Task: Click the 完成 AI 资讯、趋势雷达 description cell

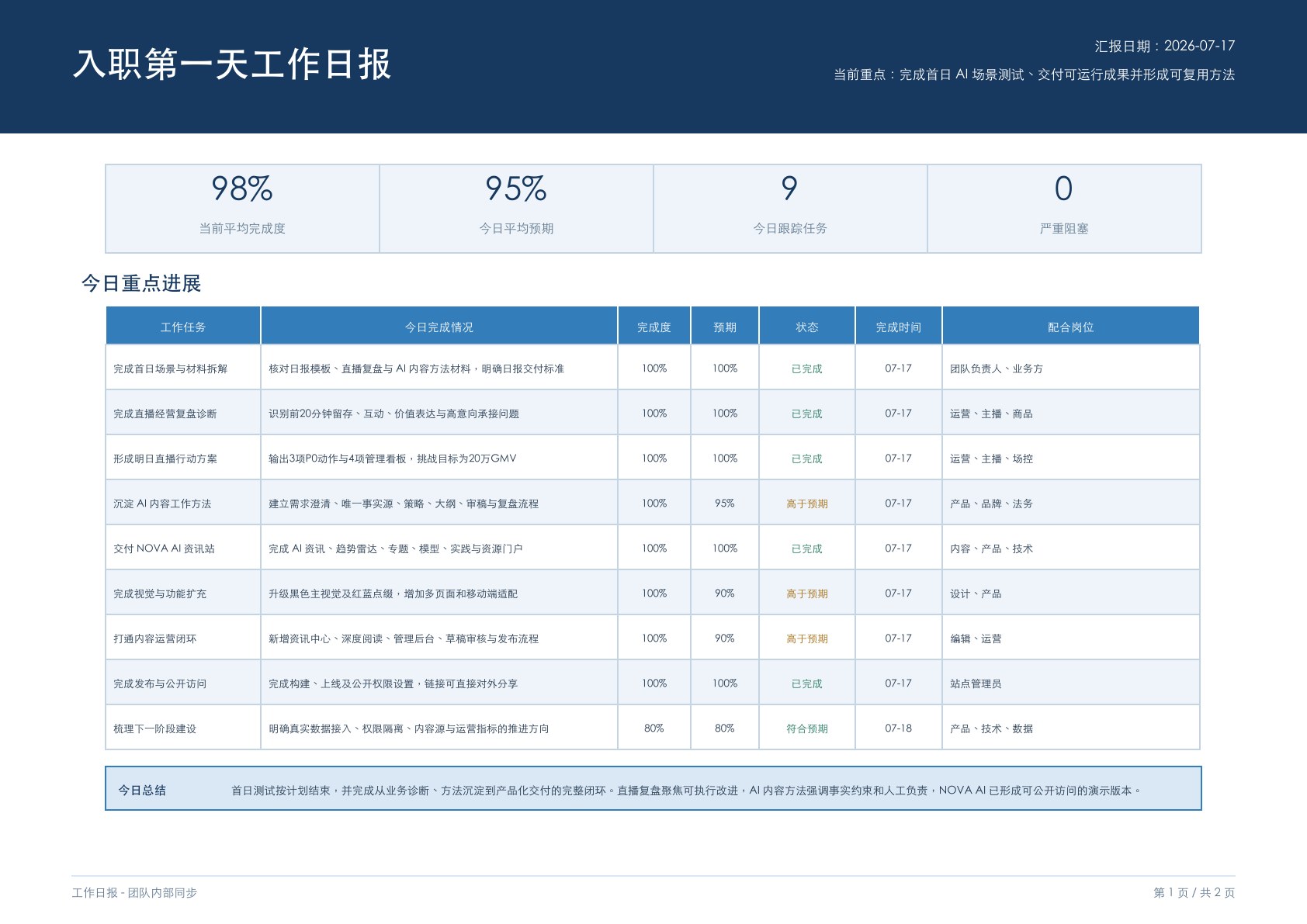Action: [439, 548]
